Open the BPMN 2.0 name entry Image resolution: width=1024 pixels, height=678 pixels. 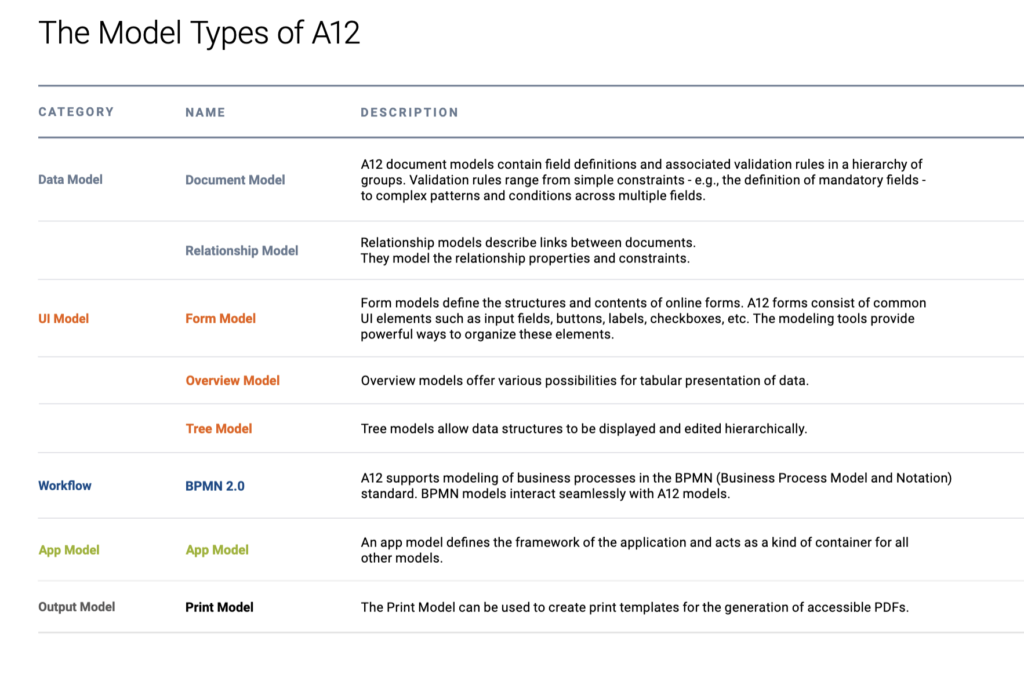tap(215, 487)
